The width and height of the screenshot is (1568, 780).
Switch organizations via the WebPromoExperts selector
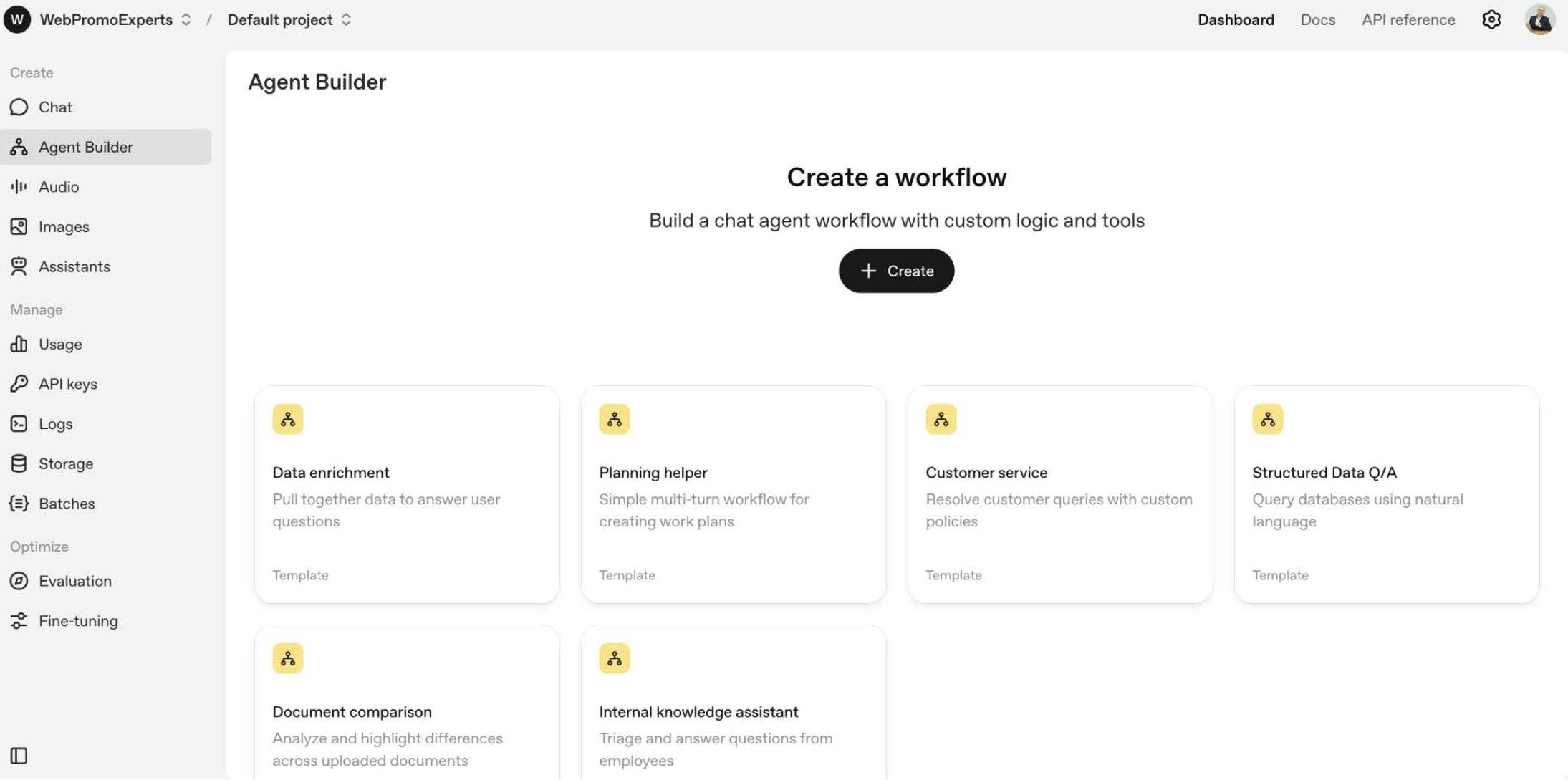pyautogui.click(x=106, y=19)
